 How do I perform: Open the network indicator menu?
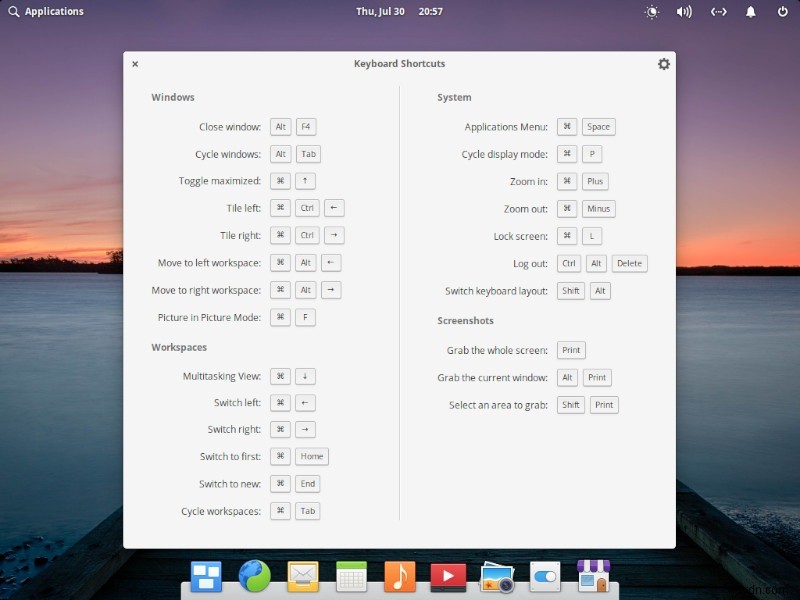tap(718, 11)
